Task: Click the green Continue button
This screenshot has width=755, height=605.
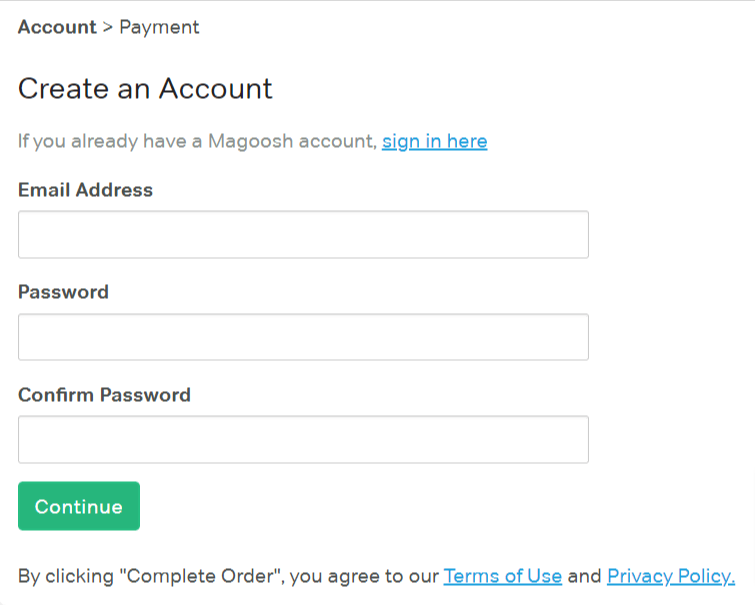Action: pos(79,506)
